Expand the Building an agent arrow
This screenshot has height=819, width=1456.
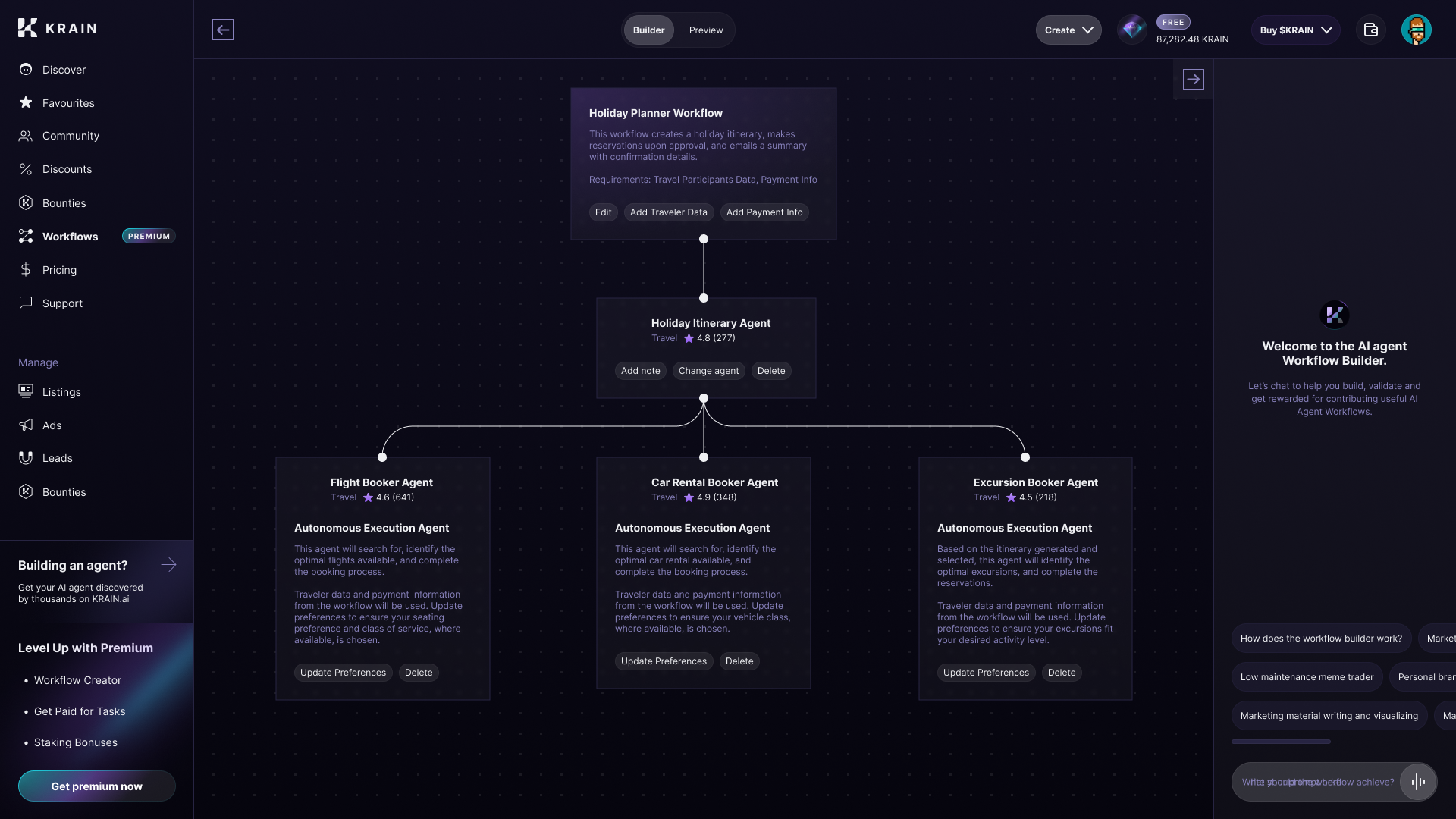point(168,565)
